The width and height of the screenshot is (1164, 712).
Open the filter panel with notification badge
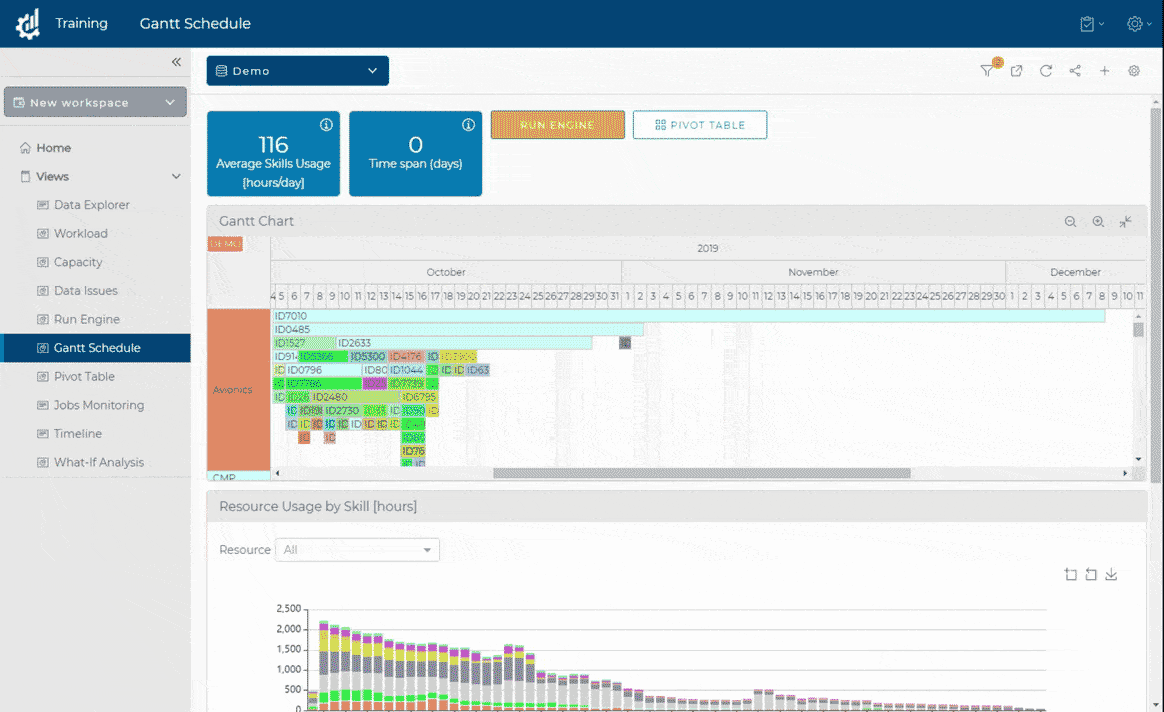click(x=987, y=71)
